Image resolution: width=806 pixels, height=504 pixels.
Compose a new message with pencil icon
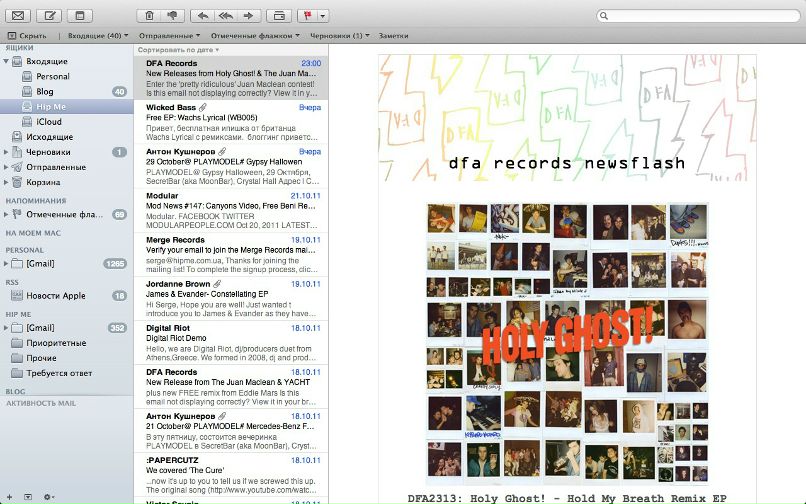(49, 16)
